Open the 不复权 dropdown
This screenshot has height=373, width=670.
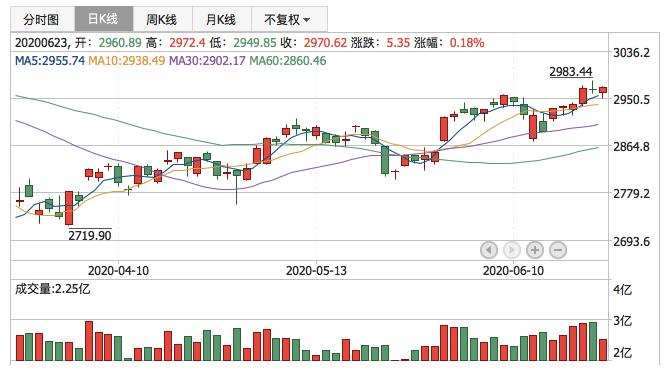pyautogui.click(x=289, y=19)
